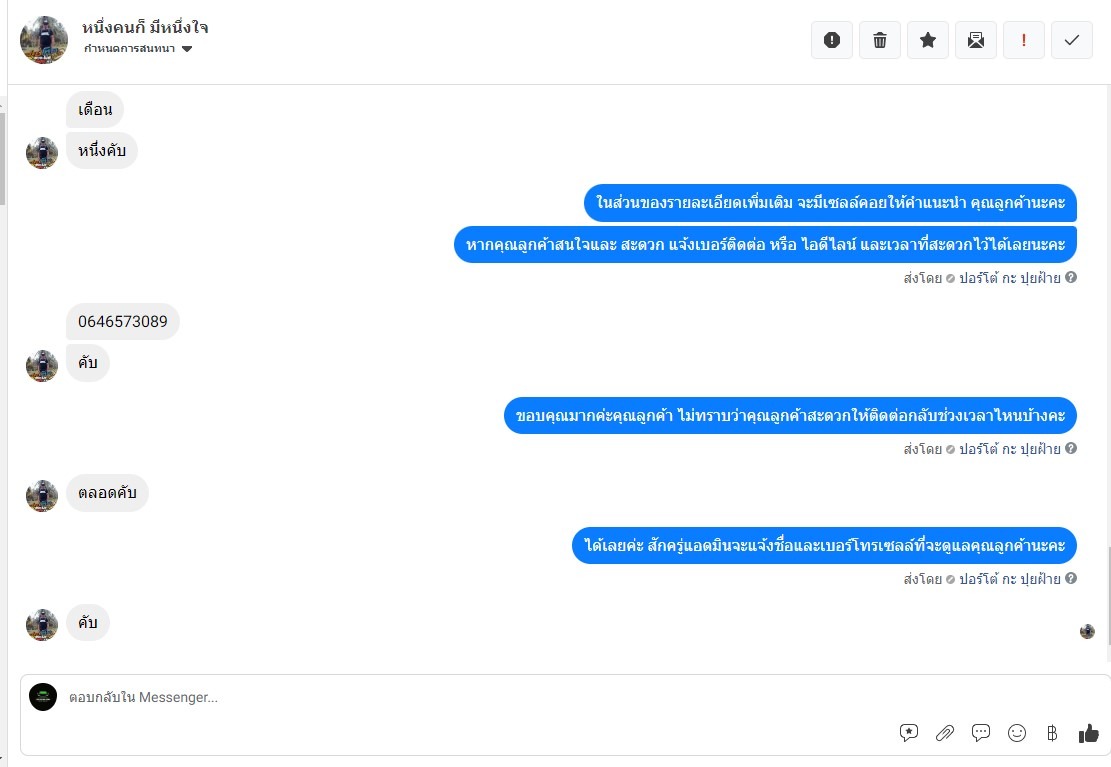
Task: Click the red exclamation priority icon
Action: point(1024,40)
